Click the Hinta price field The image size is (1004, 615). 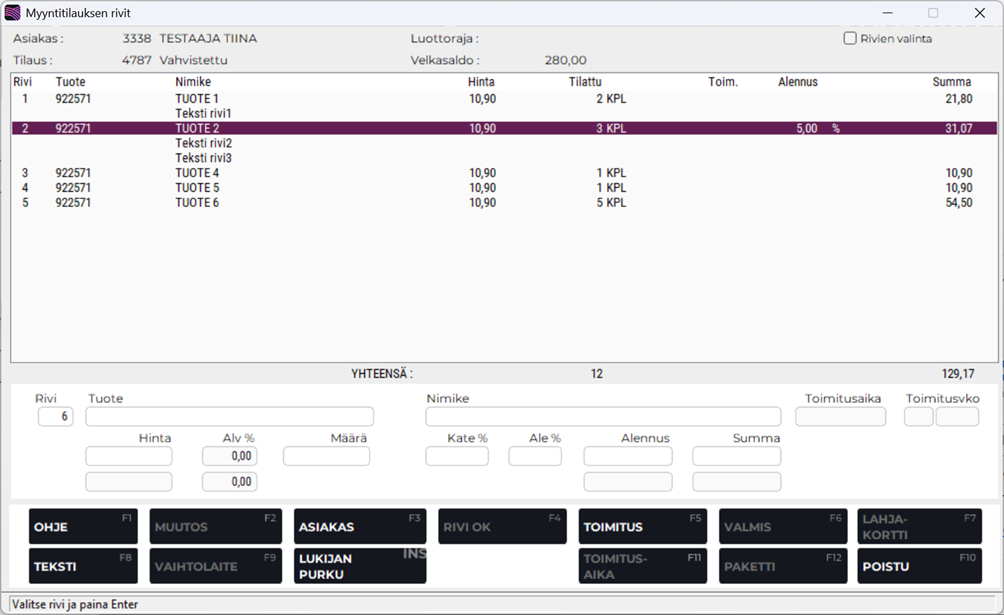coord(128,457)
